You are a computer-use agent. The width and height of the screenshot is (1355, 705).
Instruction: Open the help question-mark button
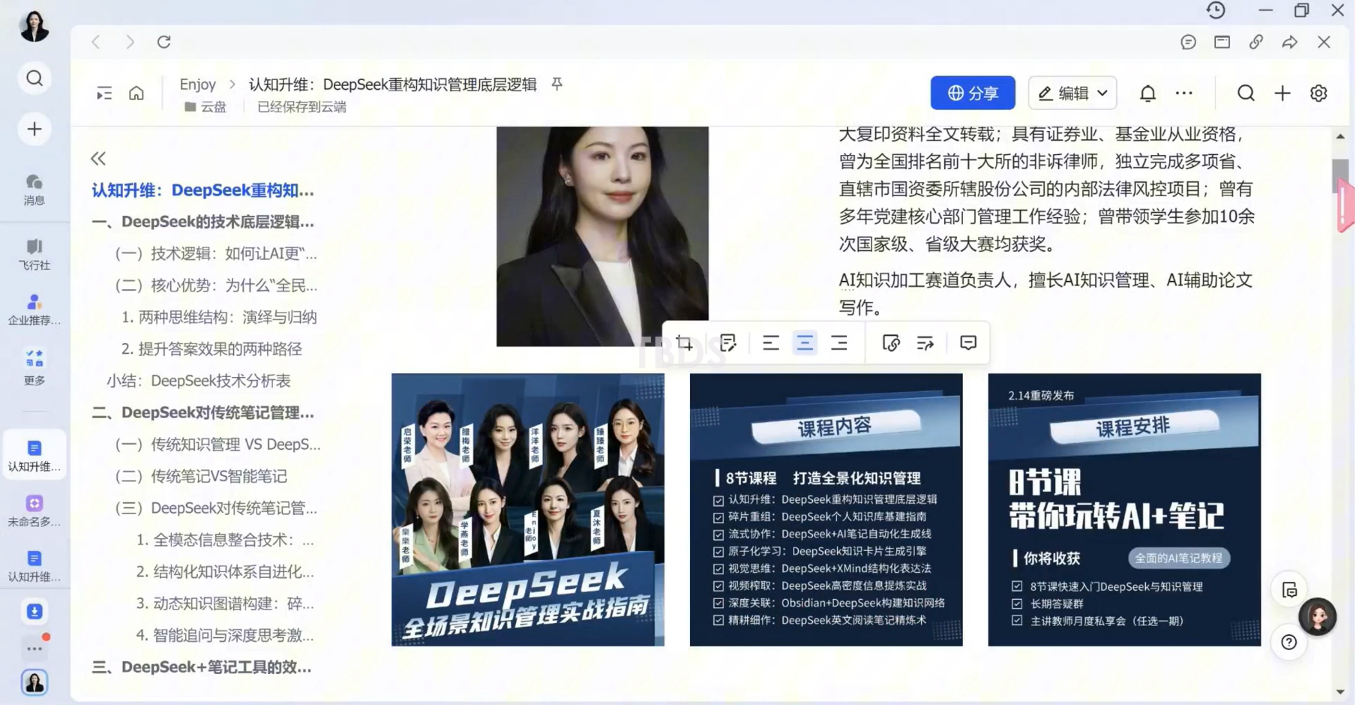(1289, 642)
